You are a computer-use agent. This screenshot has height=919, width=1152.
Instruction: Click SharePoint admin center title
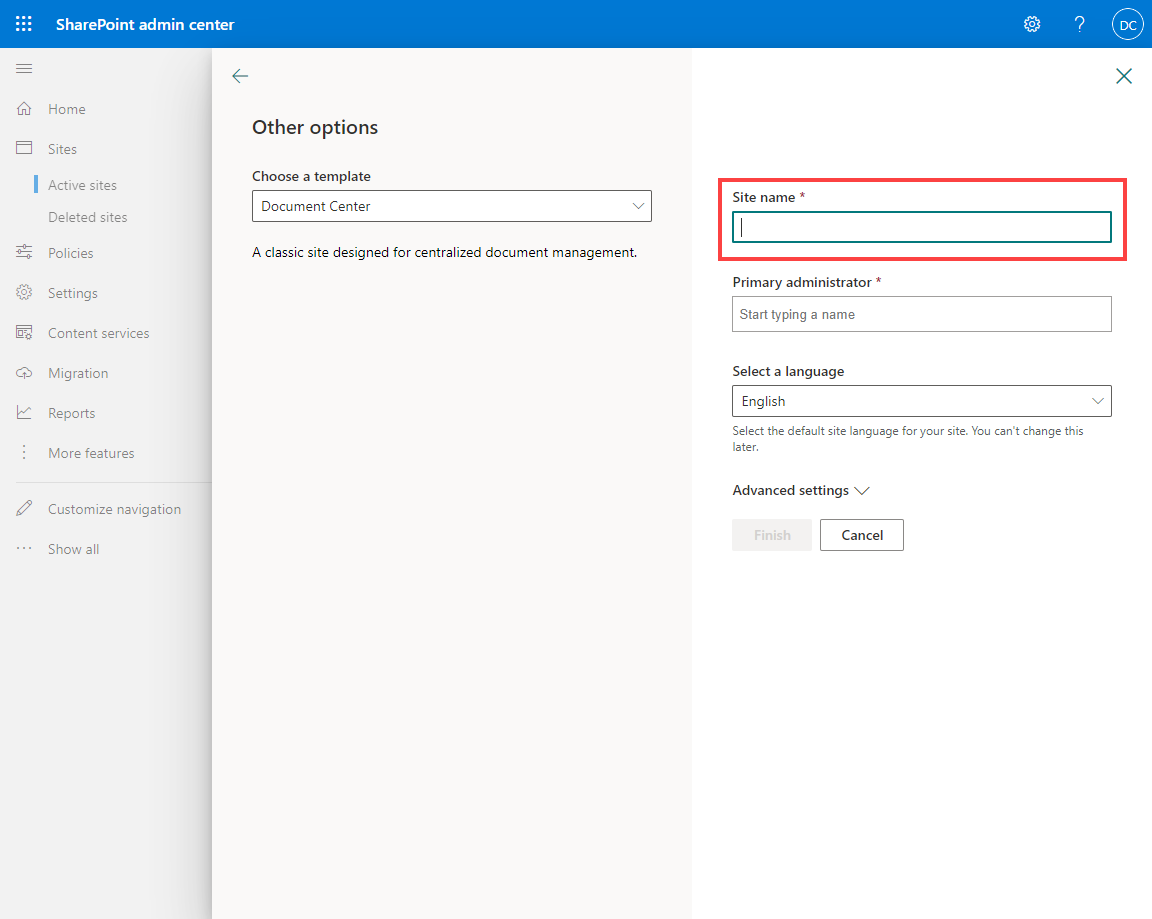(x=145, y=24)
